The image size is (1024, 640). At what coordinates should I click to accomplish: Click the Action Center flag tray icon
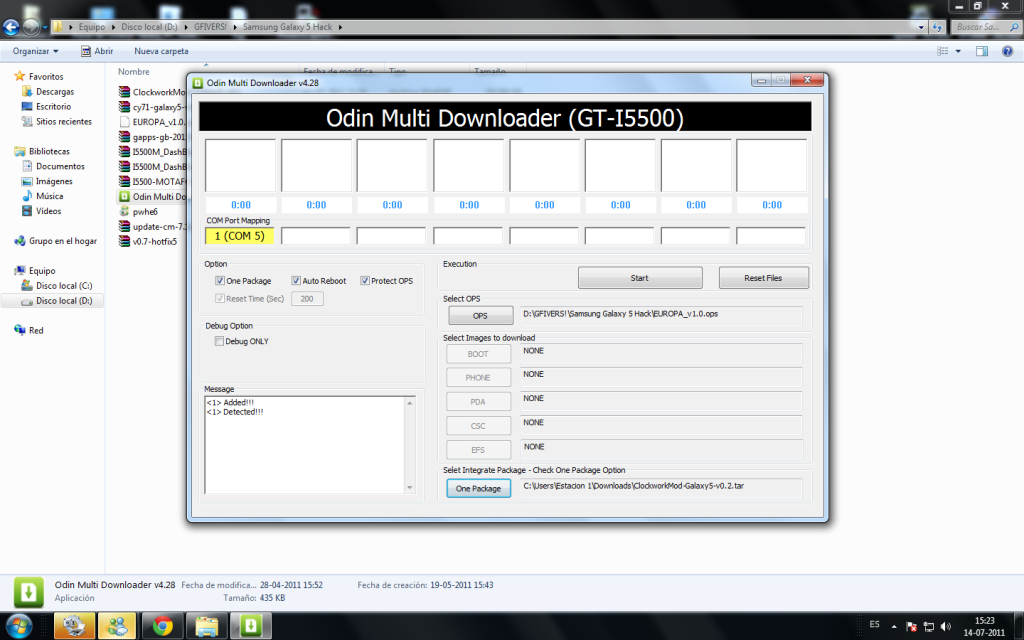(912, 627)
